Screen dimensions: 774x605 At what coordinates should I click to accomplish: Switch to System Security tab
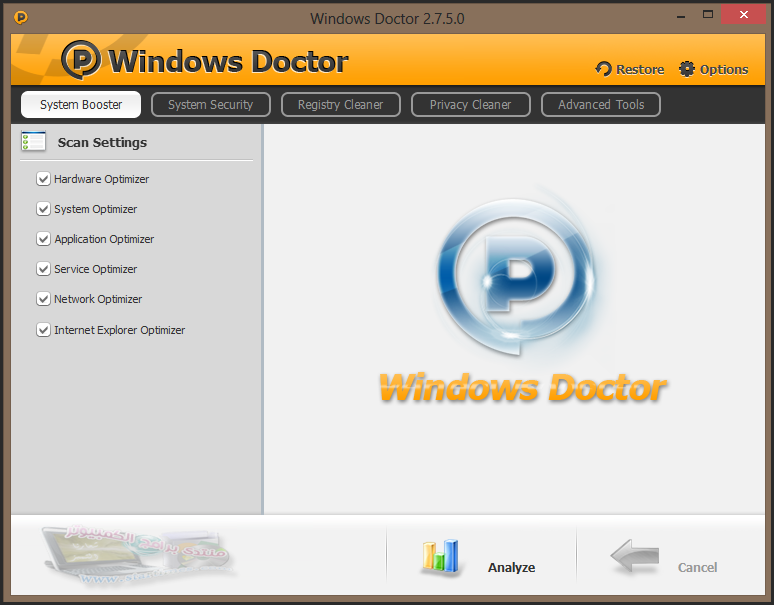coord(211,105)
